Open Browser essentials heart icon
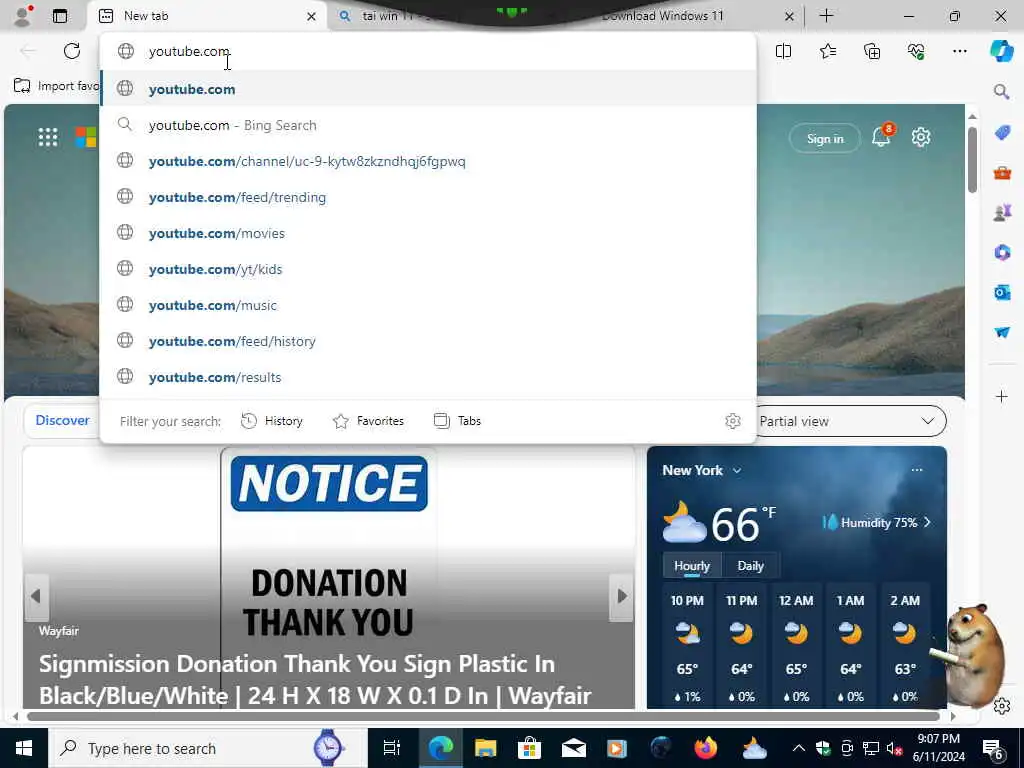 point(916,51)
